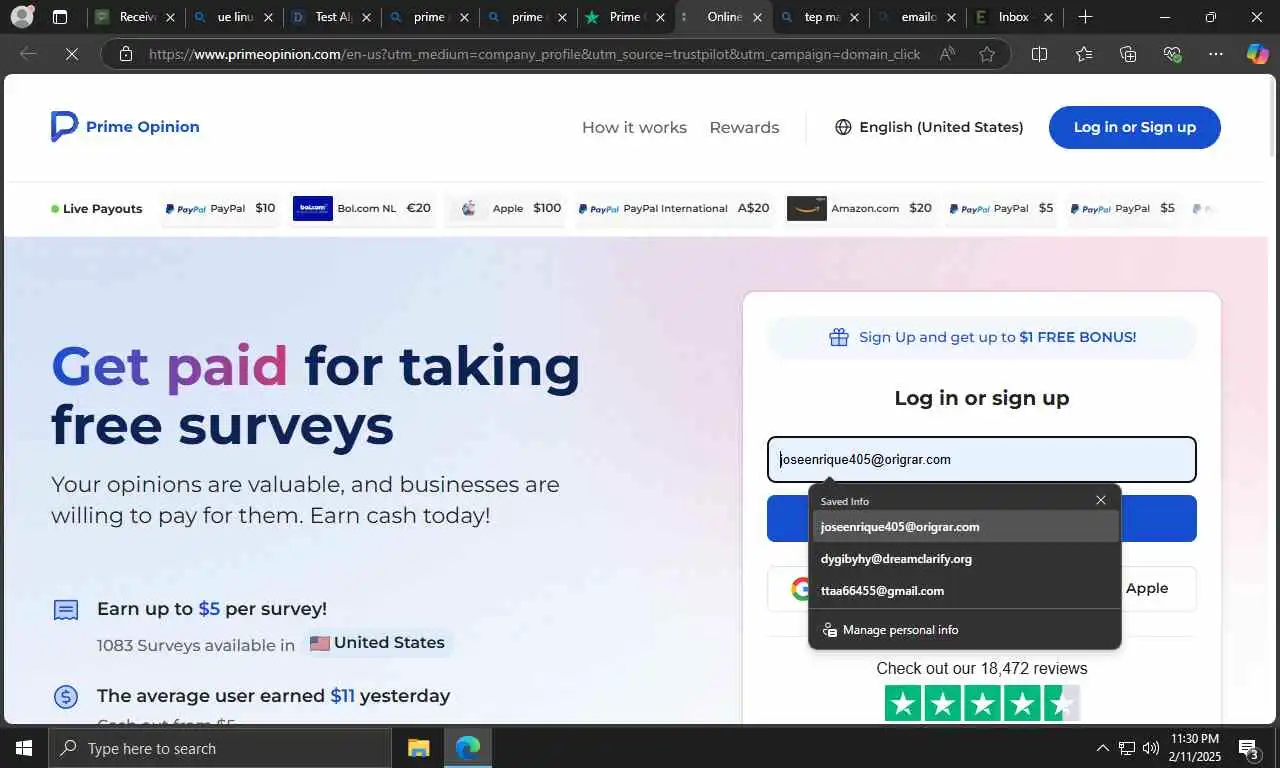Image resolution: width=1280 pixels, height=768 pixels.
Task: Click the Edge taskbar icon
Action: [x=467, y=748]
